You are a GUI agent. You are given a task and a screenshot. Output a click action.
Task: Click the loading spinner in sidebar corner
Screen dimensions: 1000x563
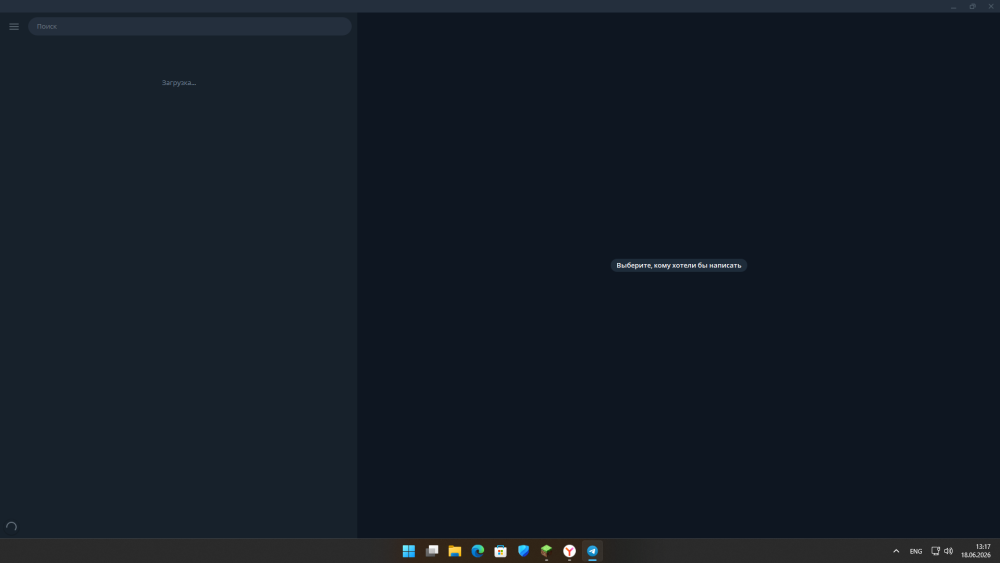tap(11, 527)
